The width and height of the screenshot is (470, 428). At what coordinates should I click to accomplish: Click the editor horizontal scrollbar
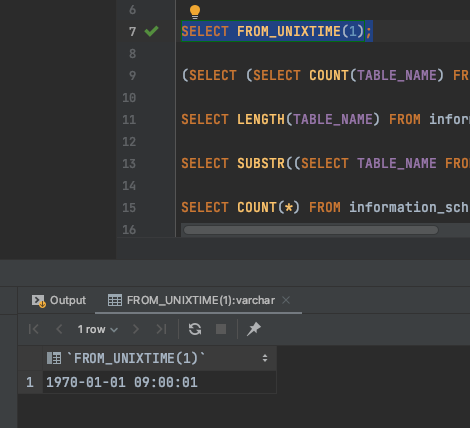click(x=311, y=230)
